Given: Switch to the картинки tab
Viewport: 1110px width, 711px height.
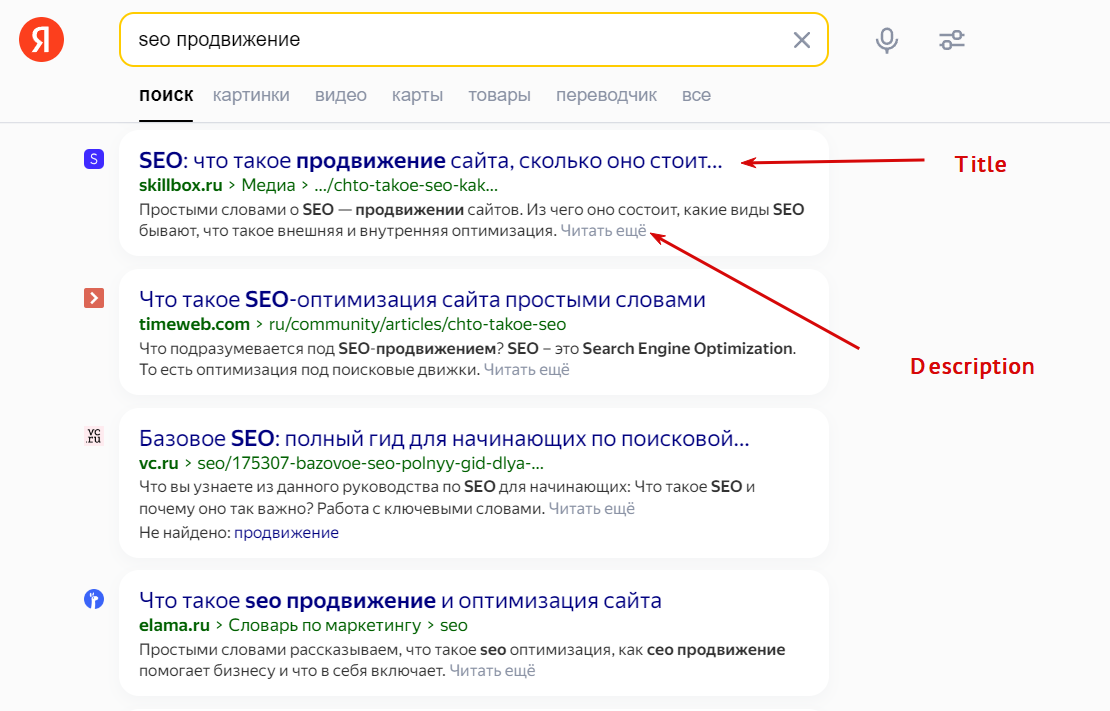Looking at the screenshot, I should pos(249,94).
